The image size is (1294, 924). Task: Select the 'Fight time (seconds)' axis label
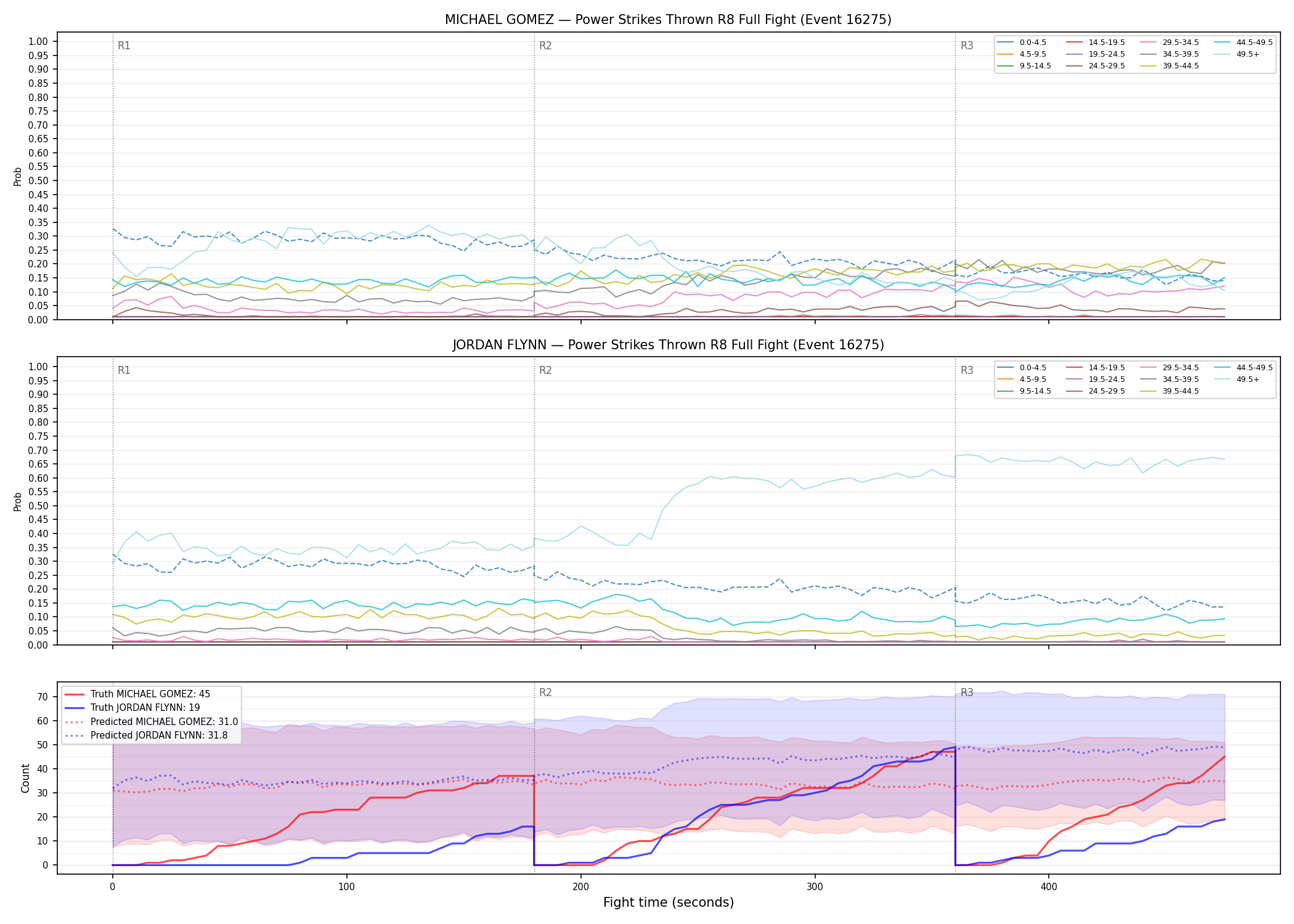pyautogui.click(x=669, y=902)
